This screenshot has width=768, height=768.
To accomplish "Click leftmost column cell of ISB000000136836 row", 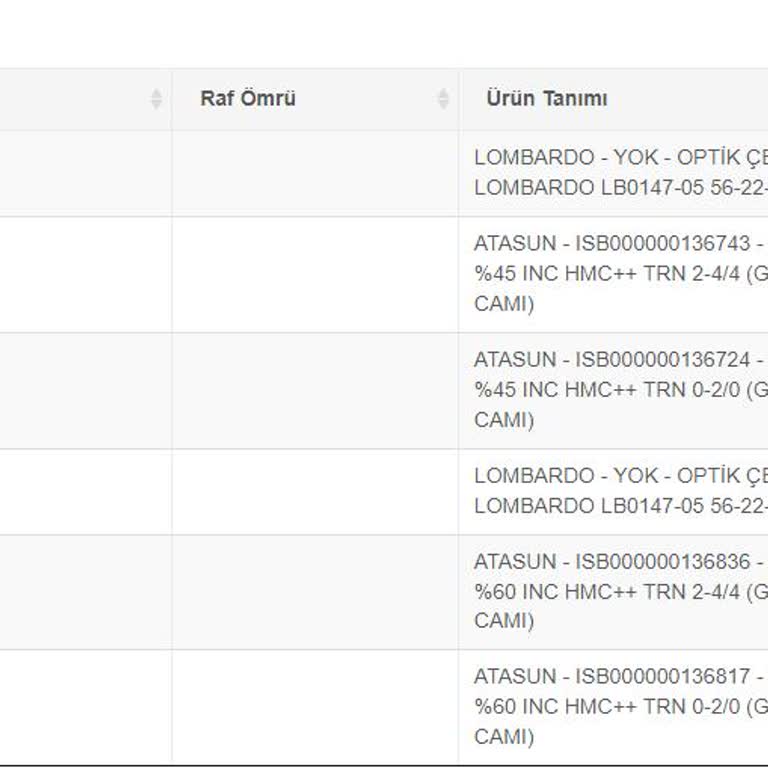I will click(x=85, y=592).
